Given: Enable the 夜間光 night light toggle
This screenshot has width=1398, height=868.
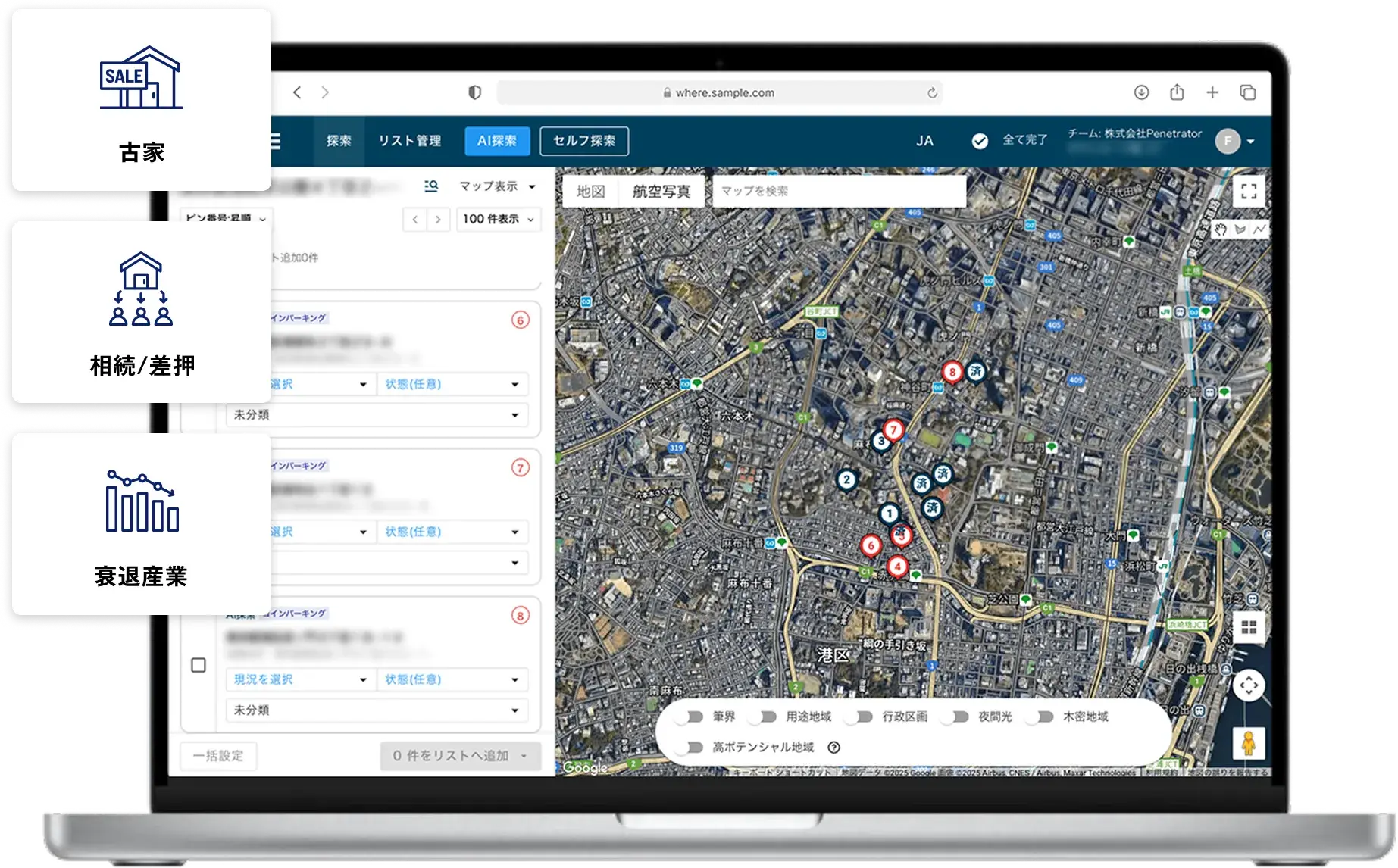Looking at the screenshot, I should 959,717.
